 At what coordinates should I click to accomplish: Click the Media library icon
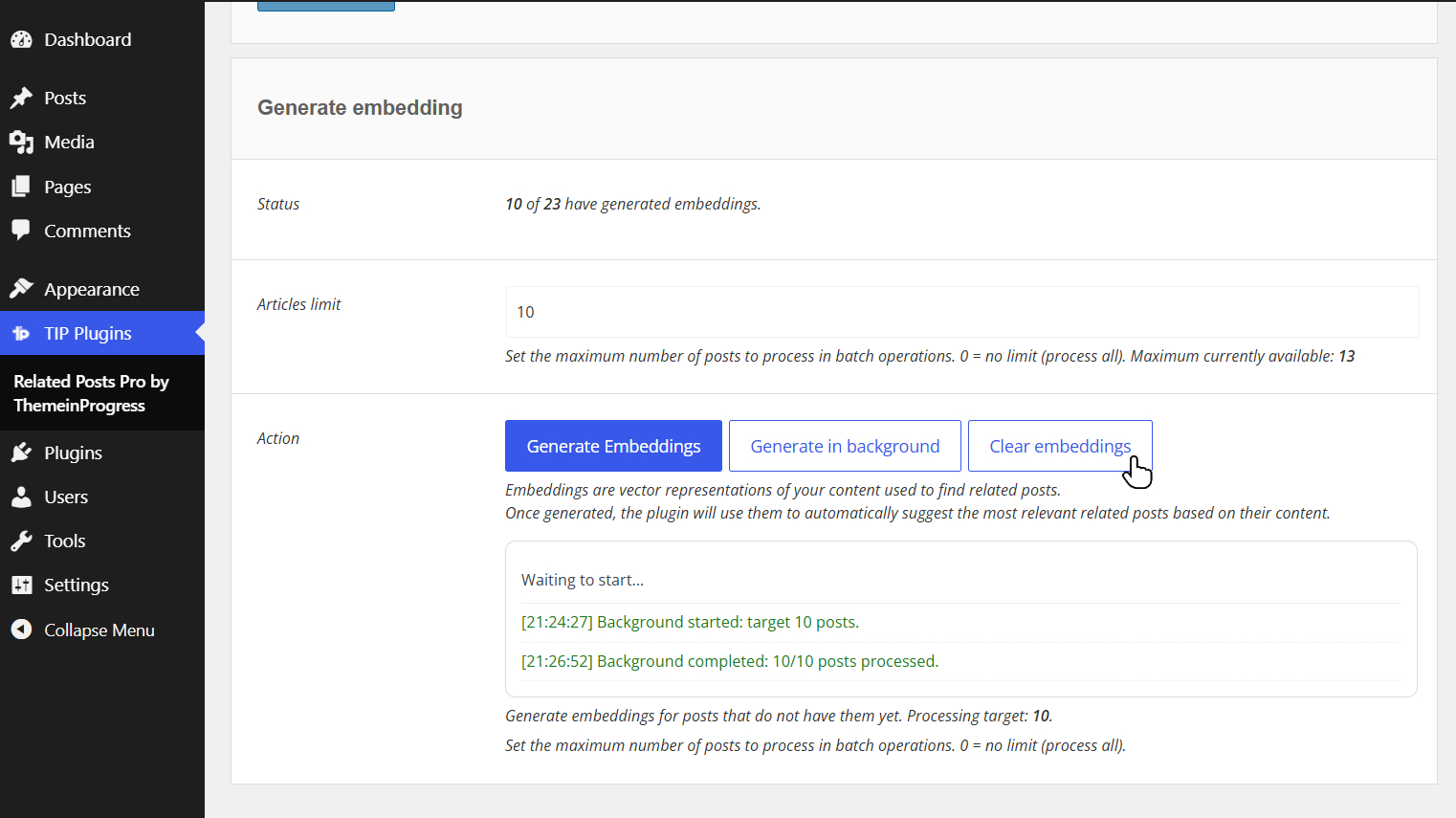(21, 142)
